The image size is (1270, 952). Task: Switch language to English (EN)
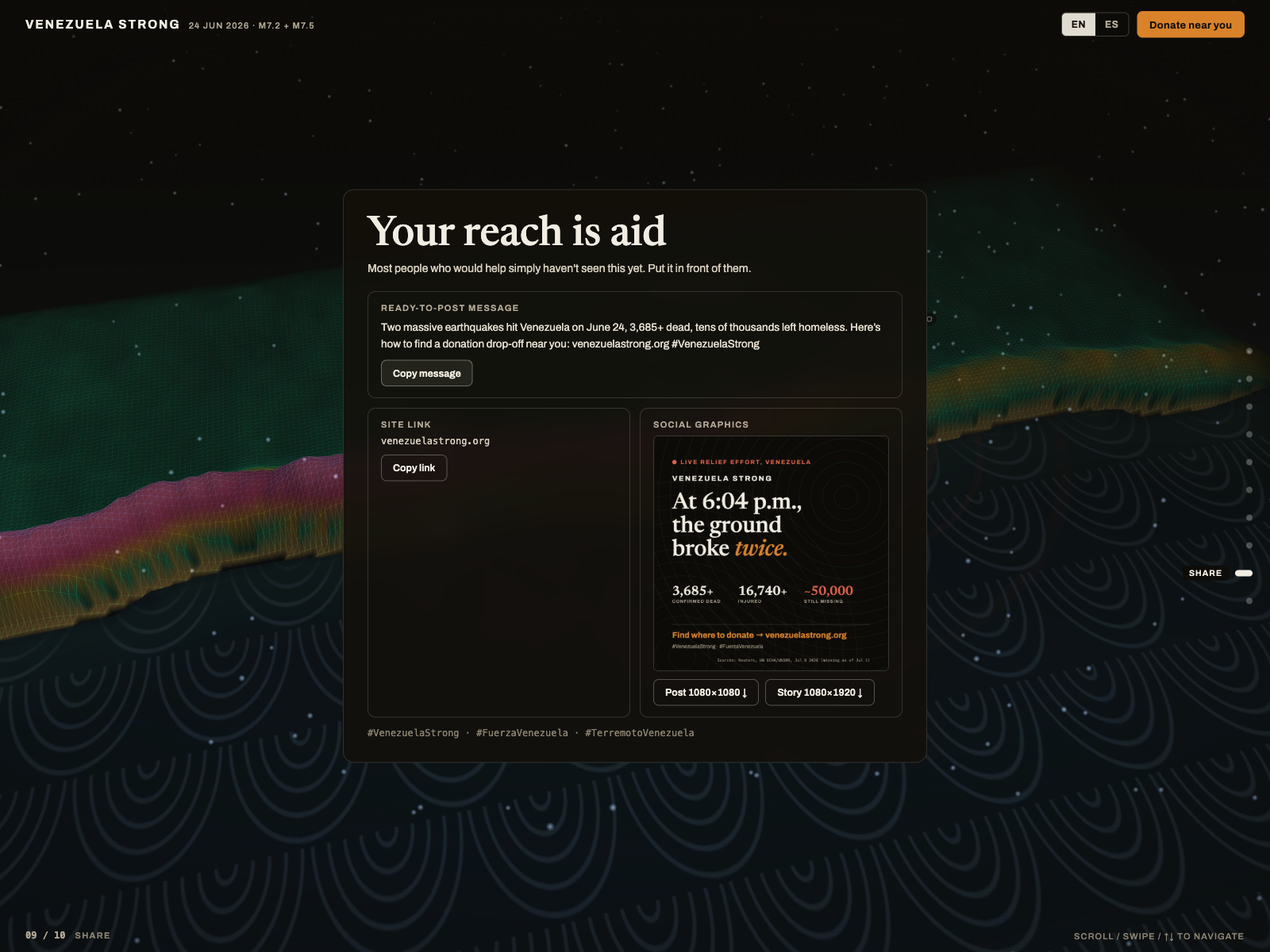pos(1078,25)
